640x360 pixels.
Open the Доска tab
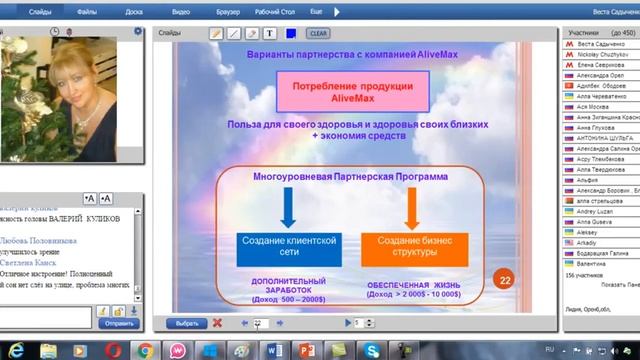pos(134,12)
